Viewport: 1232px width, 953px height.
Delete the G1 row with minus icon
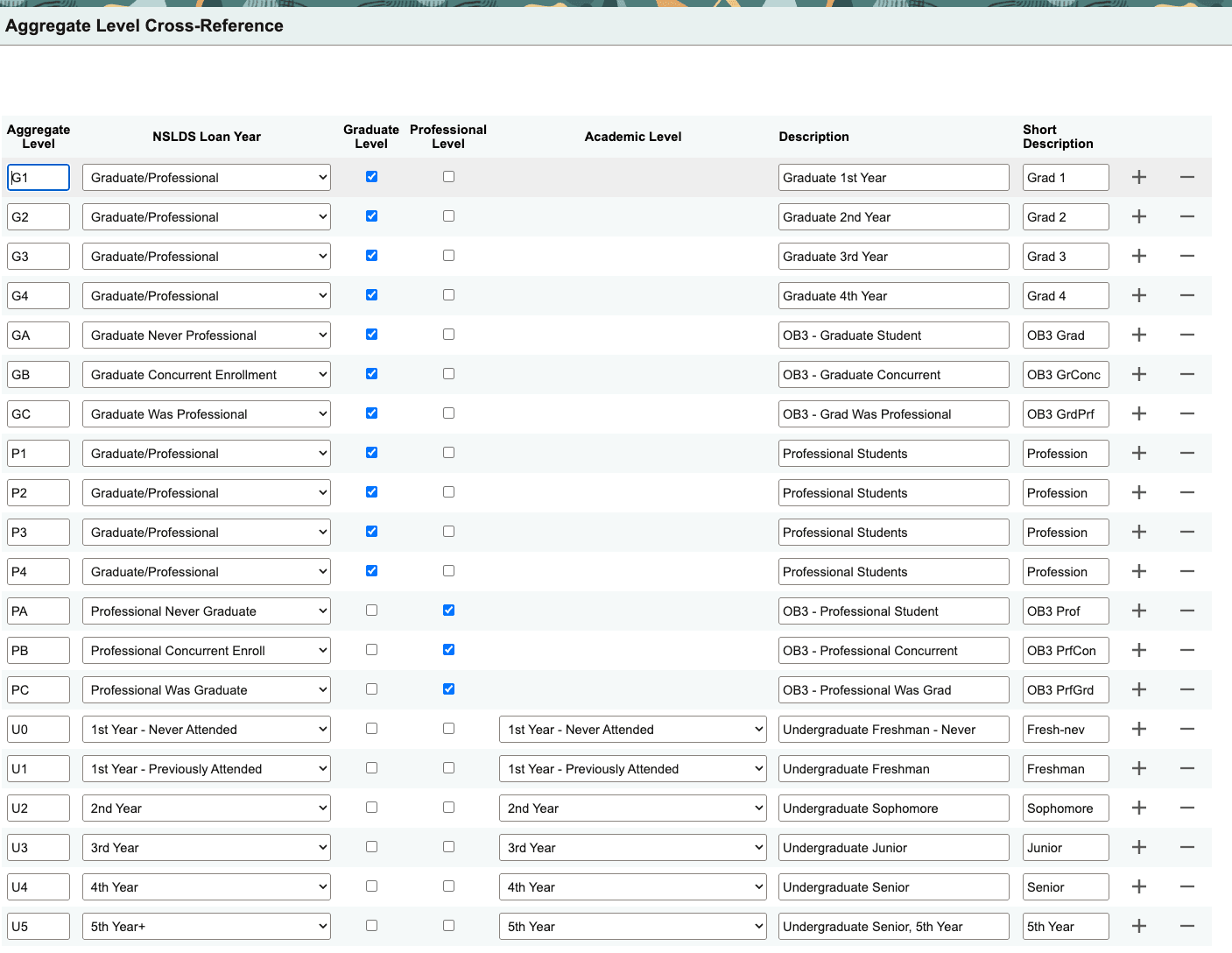(x=1187, y=177)
